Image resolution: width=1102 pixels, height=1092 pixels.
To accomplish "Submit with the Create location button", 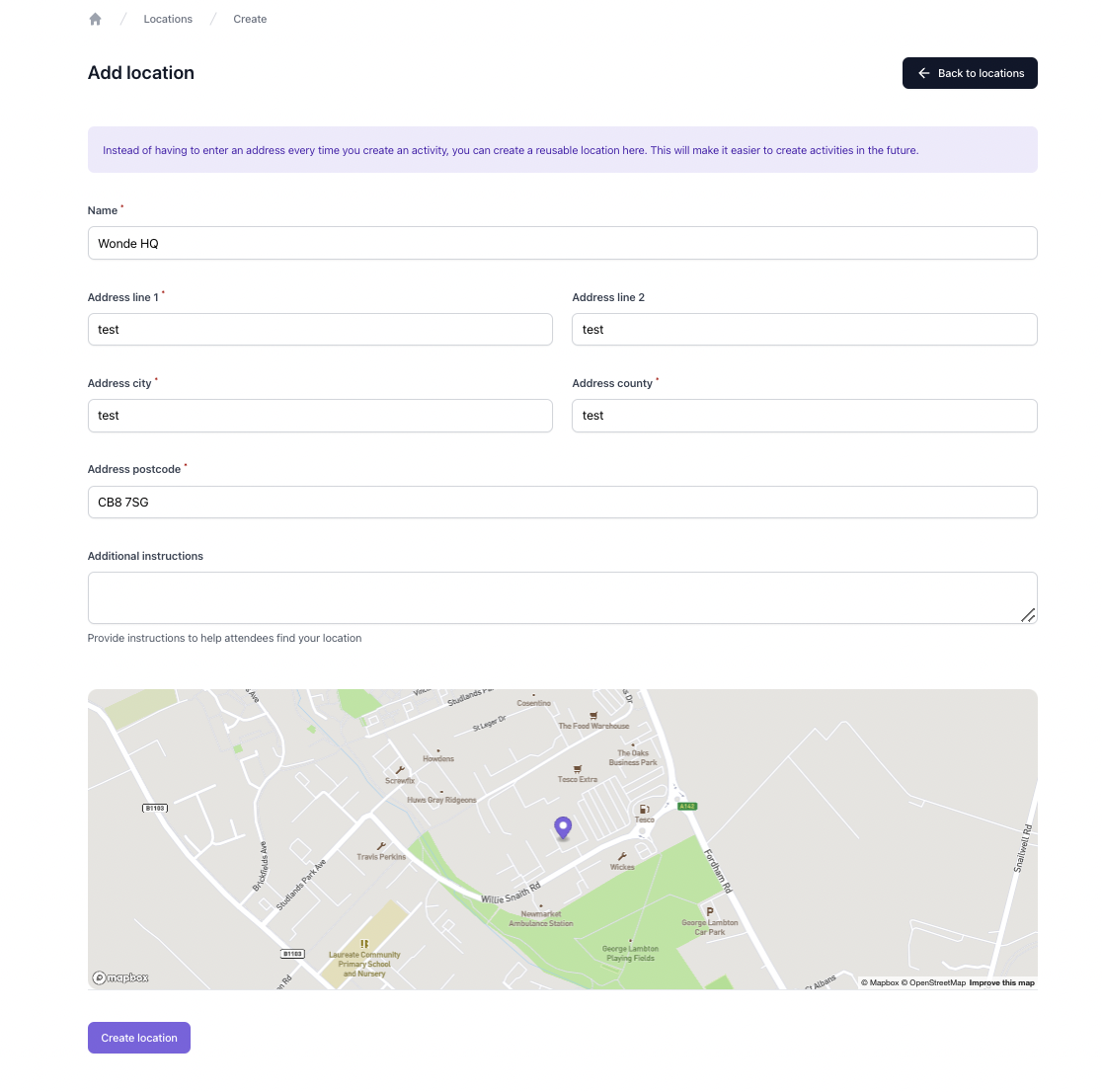I will coord(139,1038).
